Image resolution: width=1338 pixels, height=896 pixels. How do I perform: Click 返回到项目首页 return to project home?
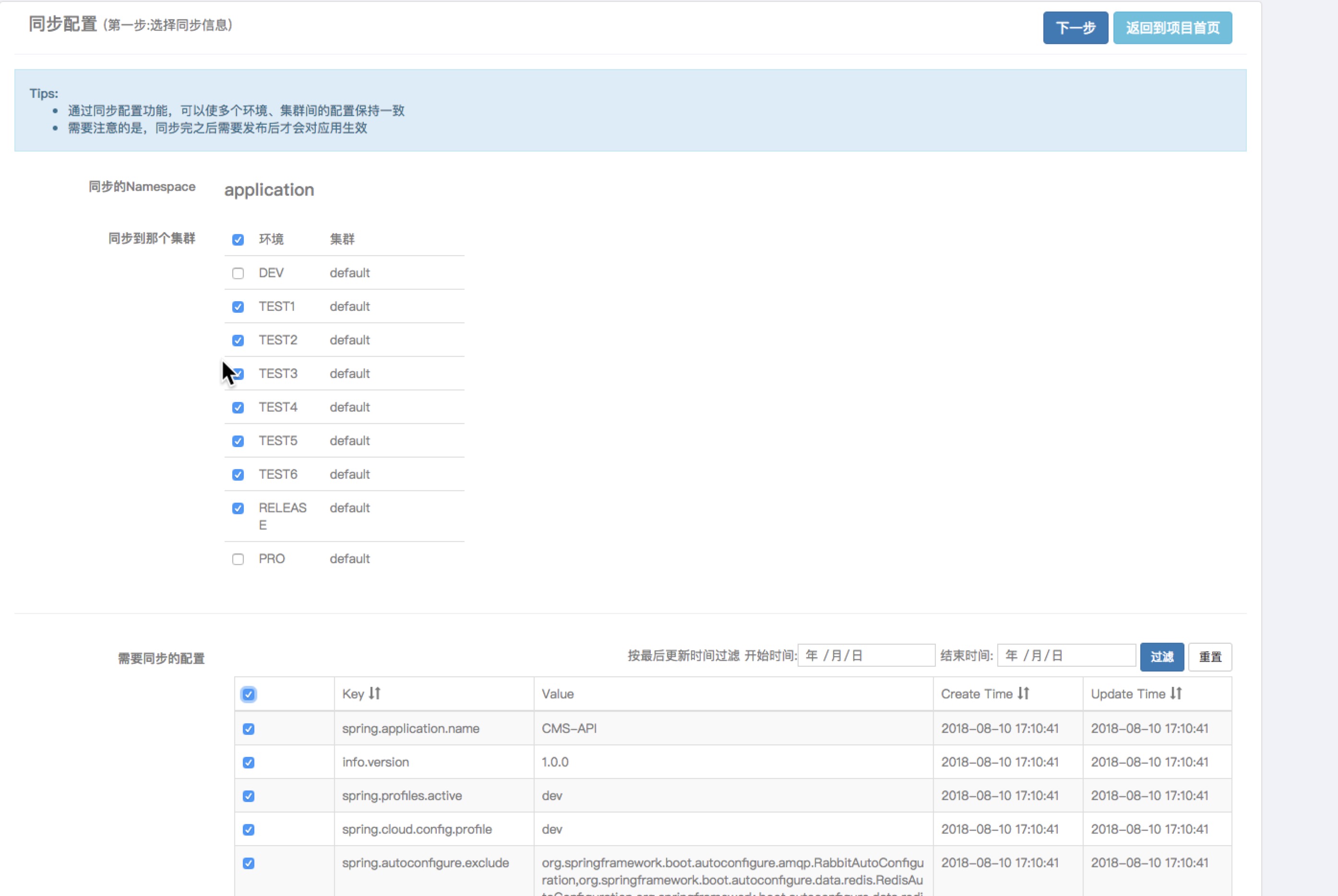pyautogui.click(x=1172, y=27)
